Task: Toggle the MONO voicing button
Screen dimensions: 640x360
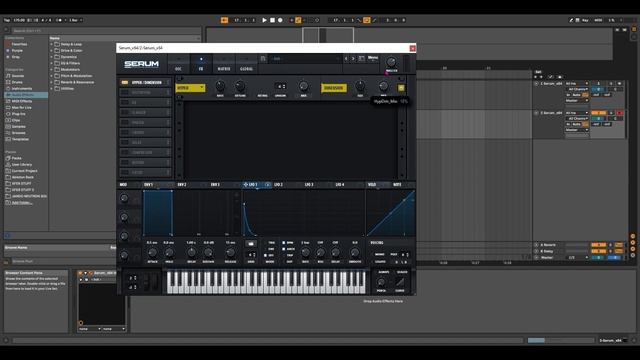Action: tap(380, 255)
